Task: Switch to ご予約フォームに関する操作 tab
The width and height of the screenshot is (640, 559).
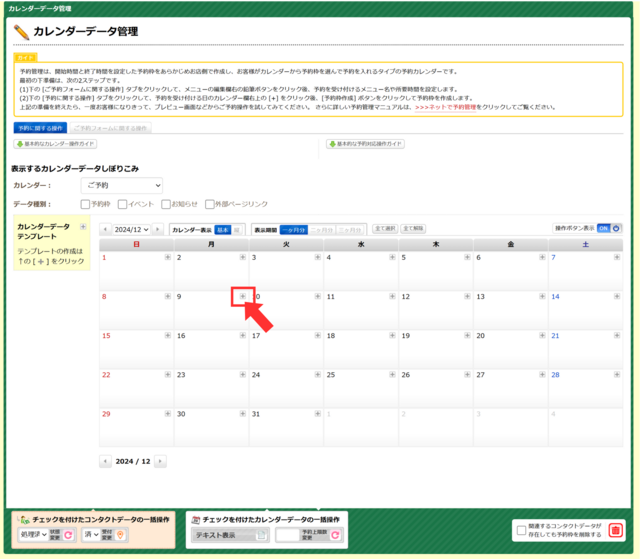Action: [x=111, y=128]
